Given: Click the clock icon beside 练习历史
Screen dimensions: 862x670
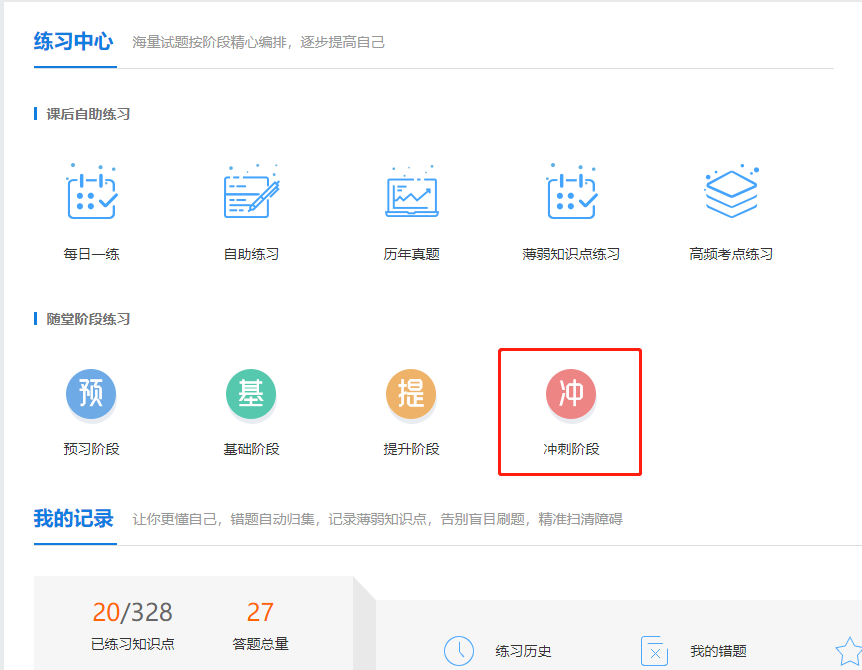Looking at the screenshot, I should [458, 651].
